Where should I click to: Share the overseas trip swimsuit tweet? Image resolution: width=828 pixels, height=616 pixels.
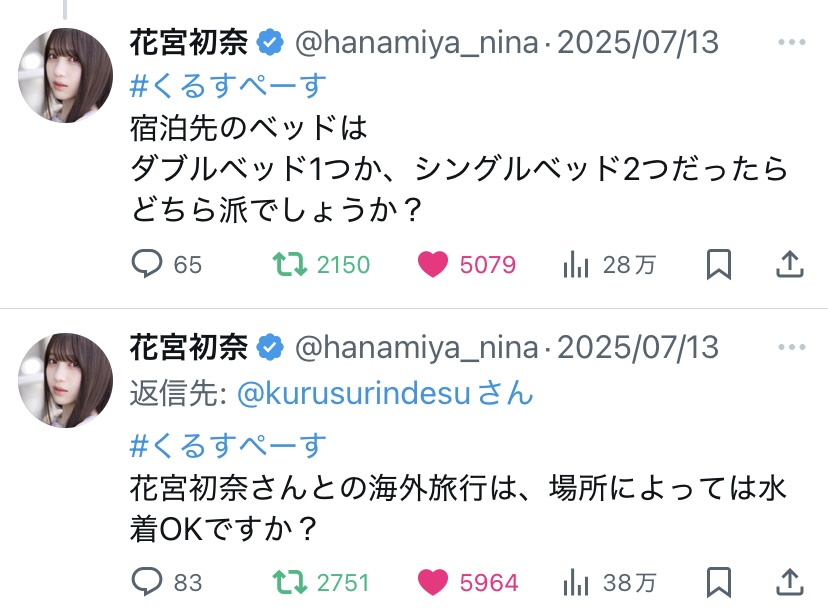tap(789, 581)
